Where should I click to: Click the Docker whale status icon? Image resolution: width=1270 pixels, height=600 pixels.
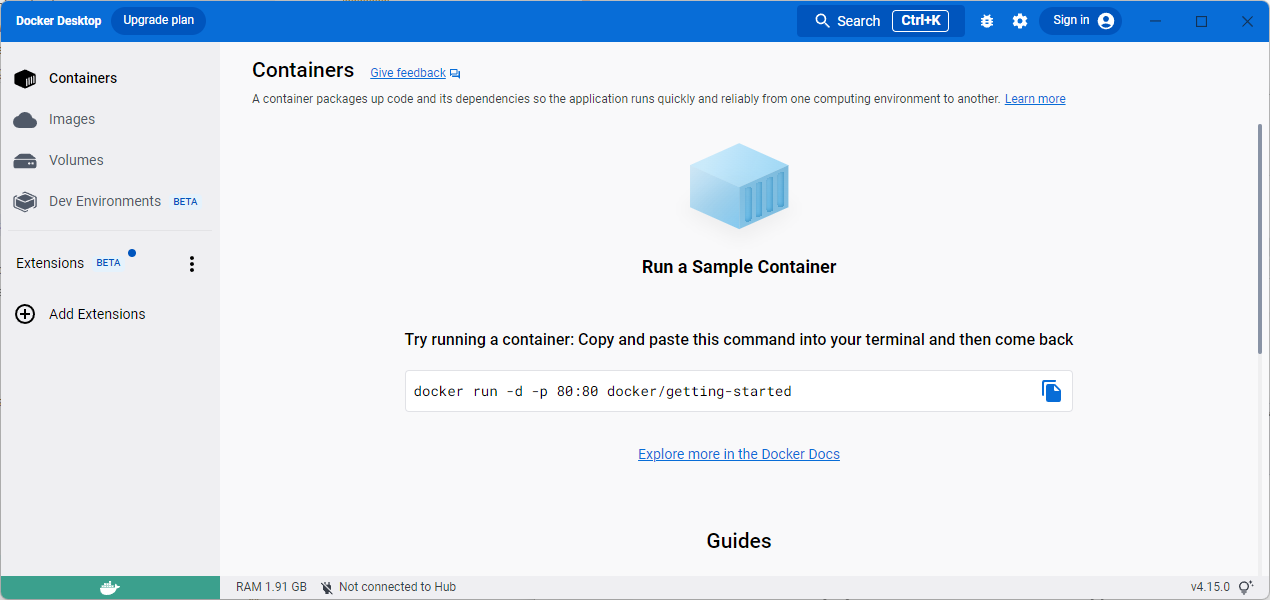coord(110,588)
